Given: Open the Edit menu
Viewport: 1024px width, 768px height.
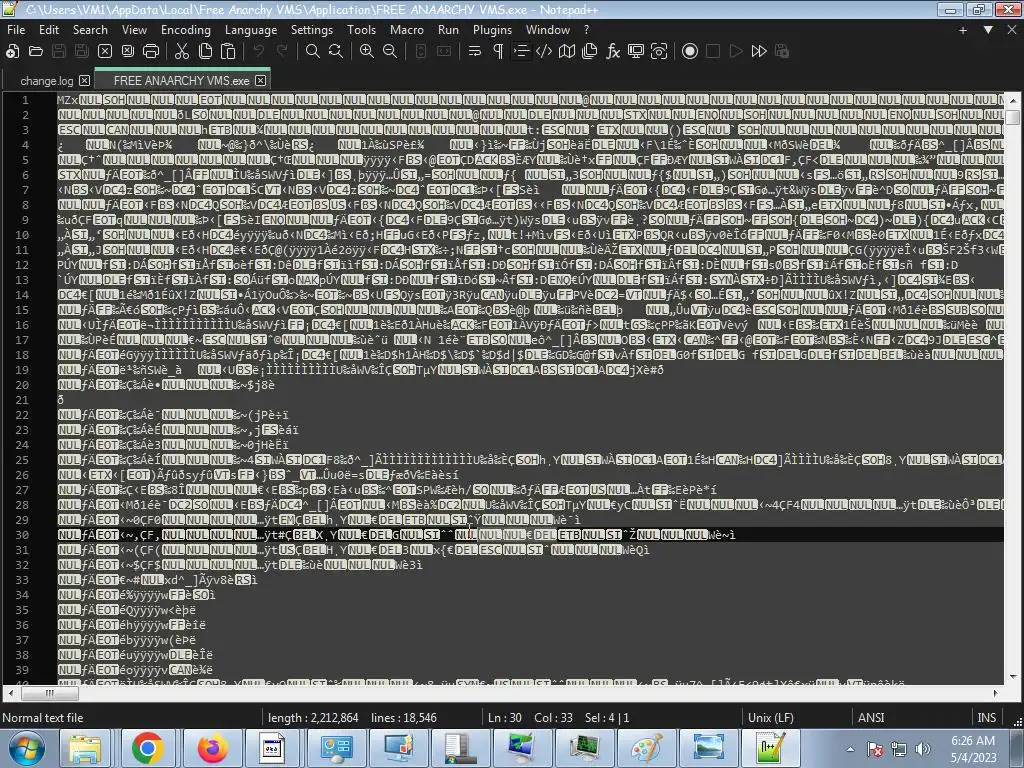Looking at the screenshot, I should (49, 30).
